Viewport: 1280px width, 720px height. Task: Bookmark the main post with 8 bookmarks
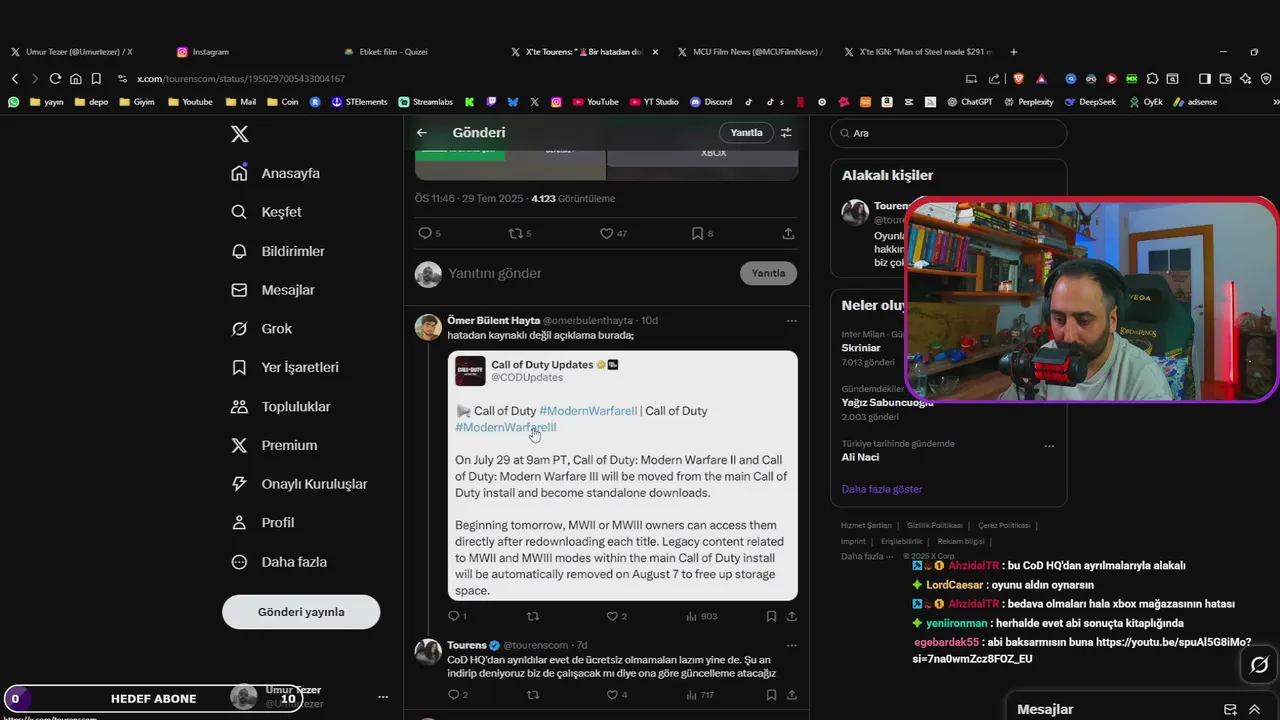pyautogui.click(x=703, y=233)
